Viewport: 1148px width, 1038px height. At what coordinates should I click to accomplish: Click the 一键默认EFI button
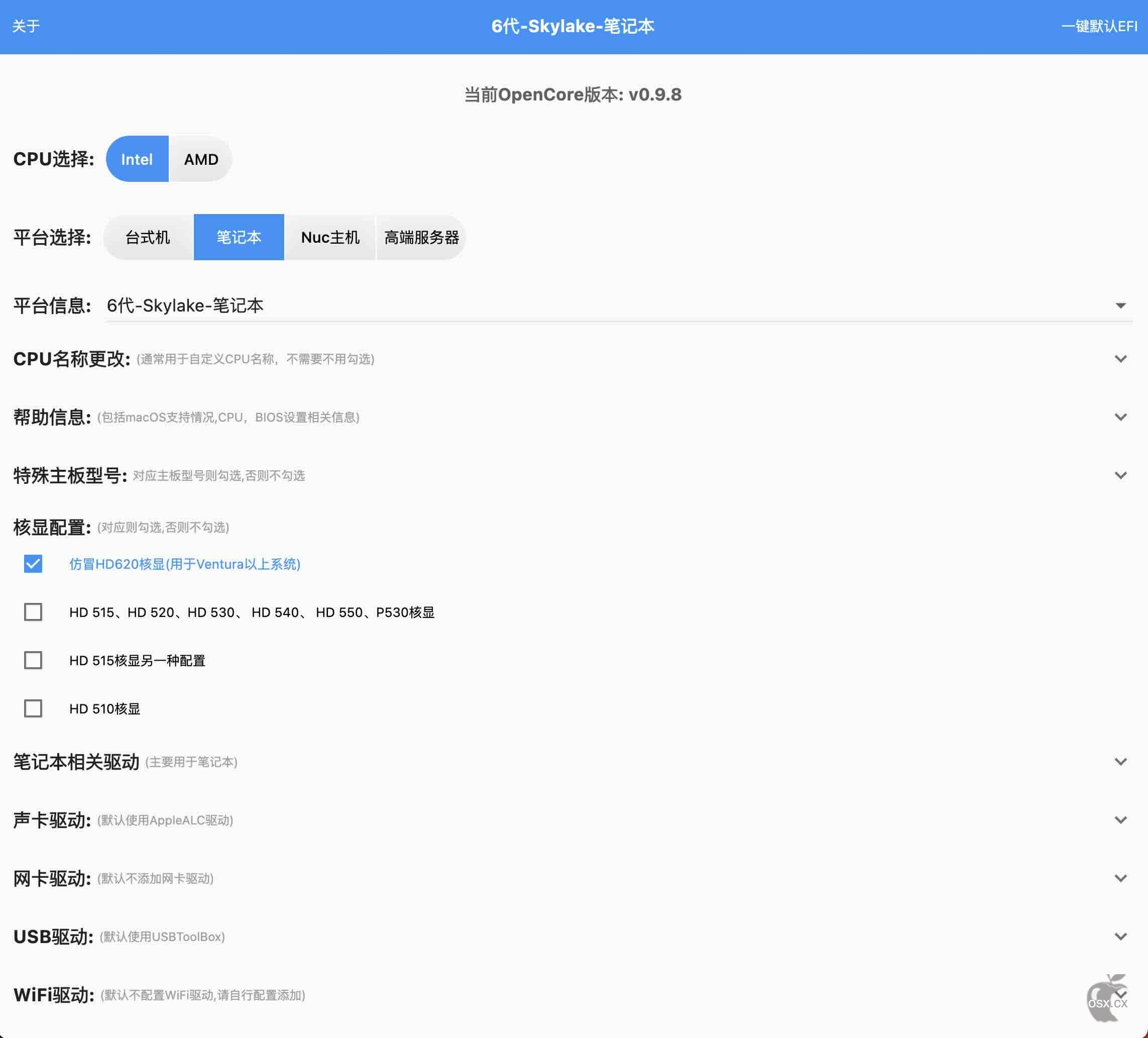(1099, 26)
